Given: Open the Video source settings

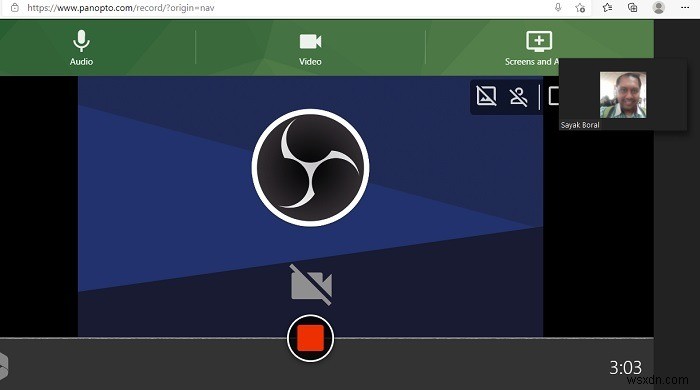Looking at the screenshot, I should [310, 49].
